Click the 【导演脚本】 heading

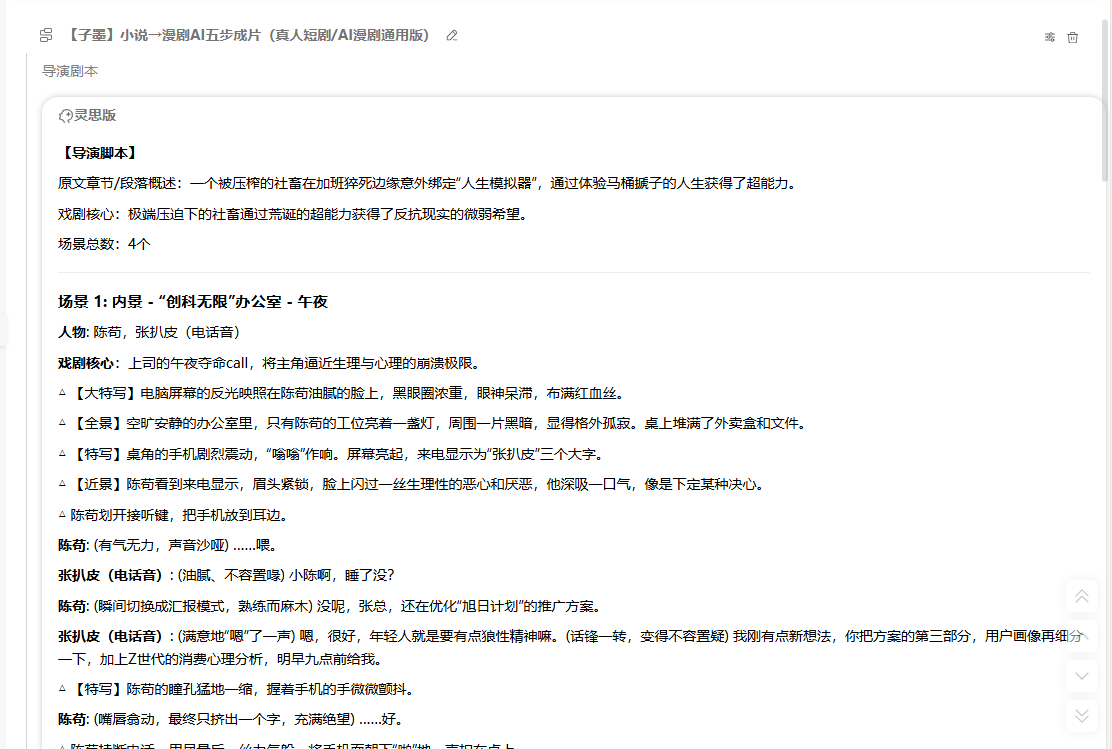click(99, 153)
